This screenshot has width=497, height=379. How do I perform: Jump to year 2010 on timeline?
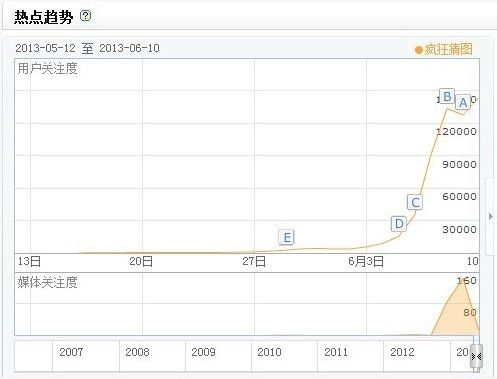tap(269, 352)
